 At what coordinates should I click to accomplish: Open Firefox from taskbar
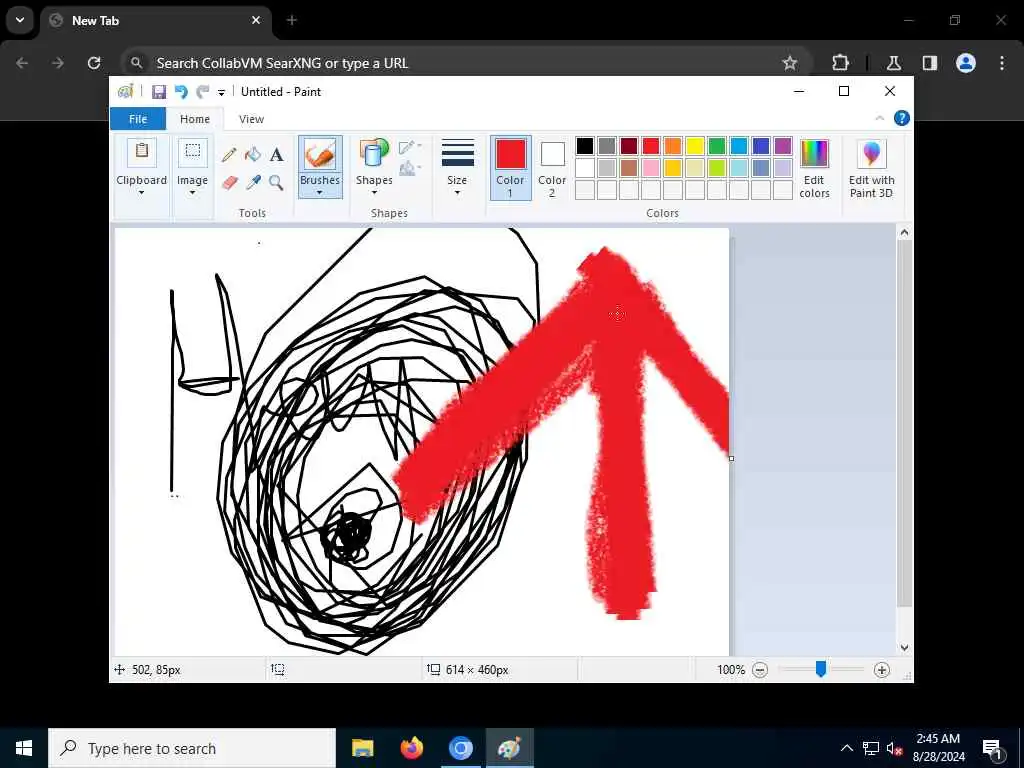tap(411, 748)
